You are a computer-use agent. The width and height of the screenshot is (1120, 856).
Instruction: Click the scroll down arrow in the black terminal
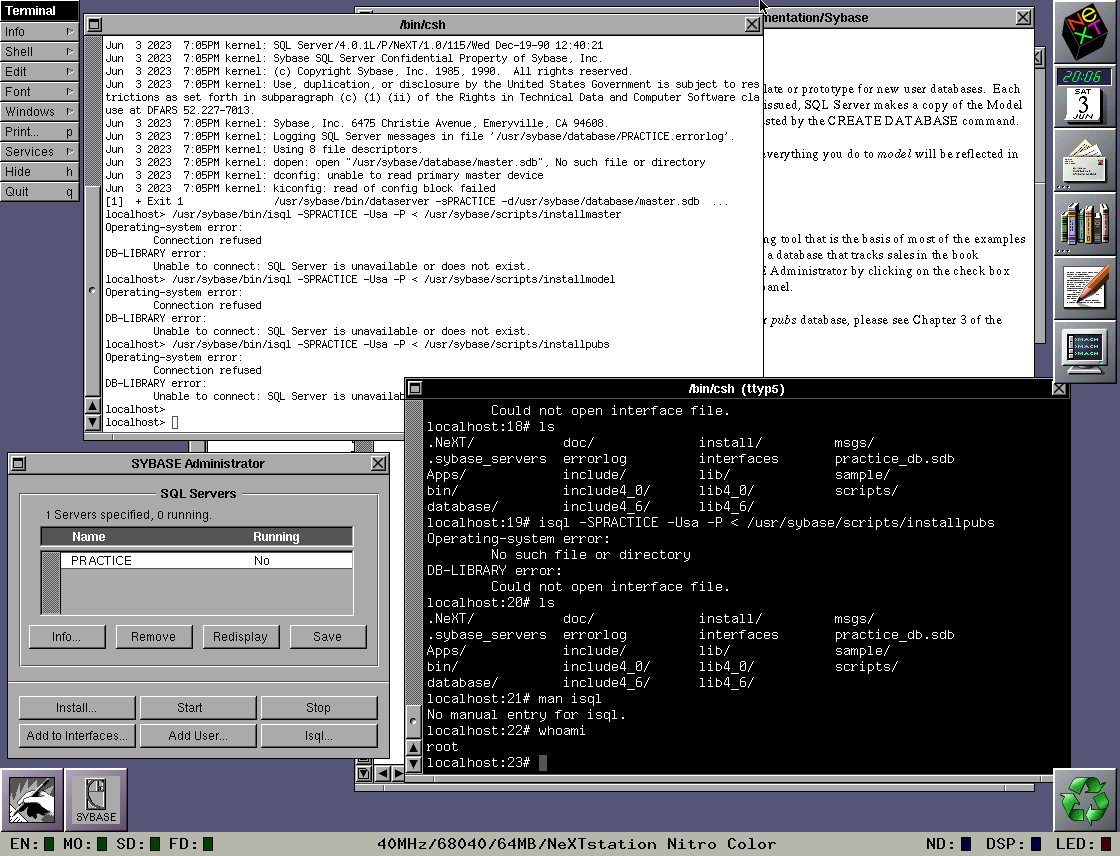pyautogui.click(x=414, y=764)
